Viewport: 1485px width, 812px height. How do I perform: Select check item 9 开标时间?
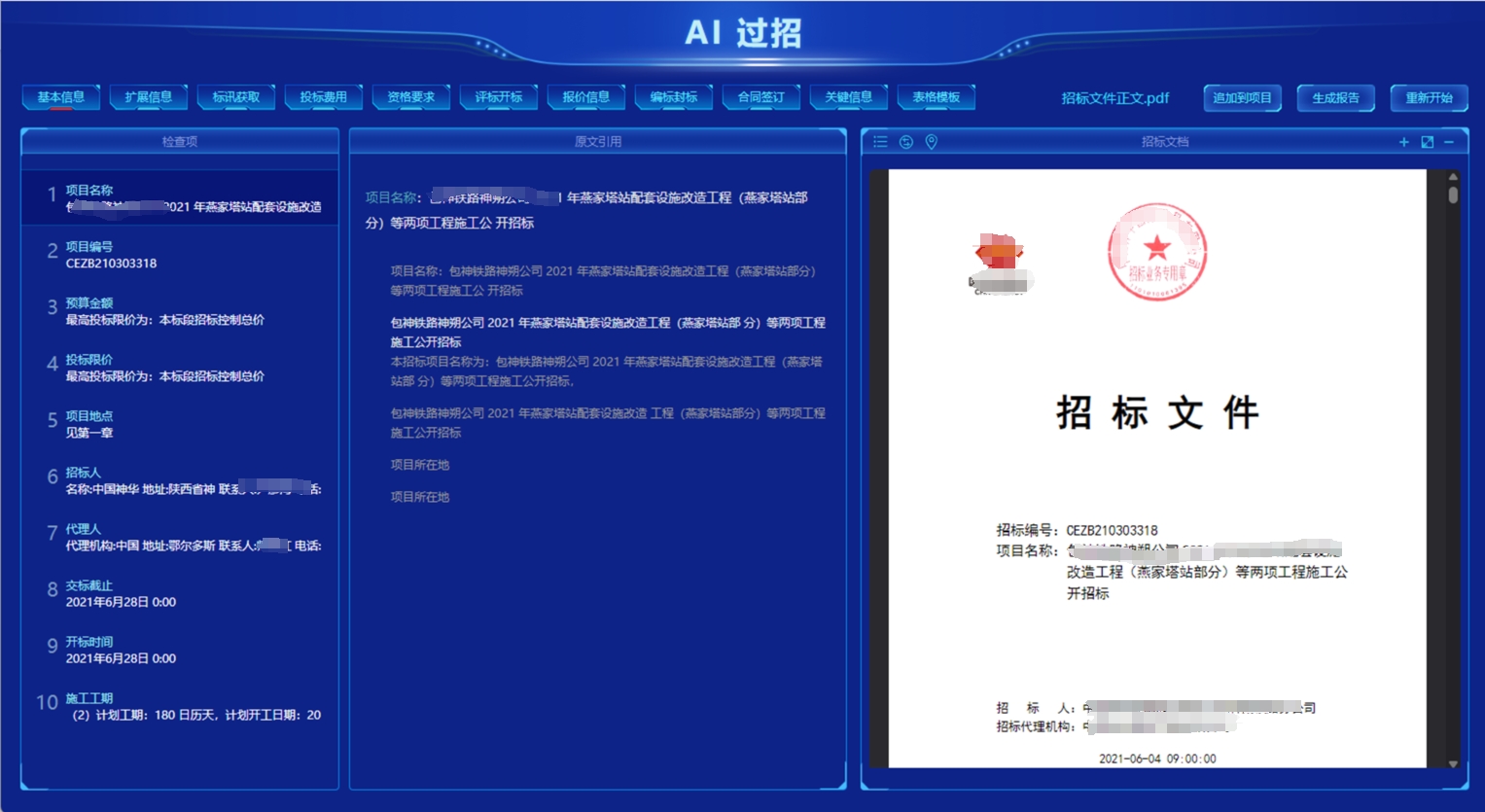click(180, 650)
